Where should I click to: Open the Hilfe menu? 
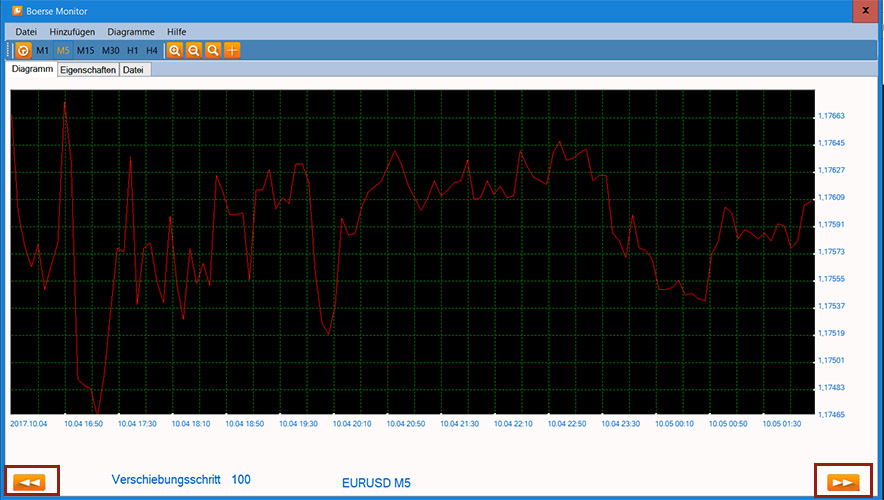(x=177, y=32)
